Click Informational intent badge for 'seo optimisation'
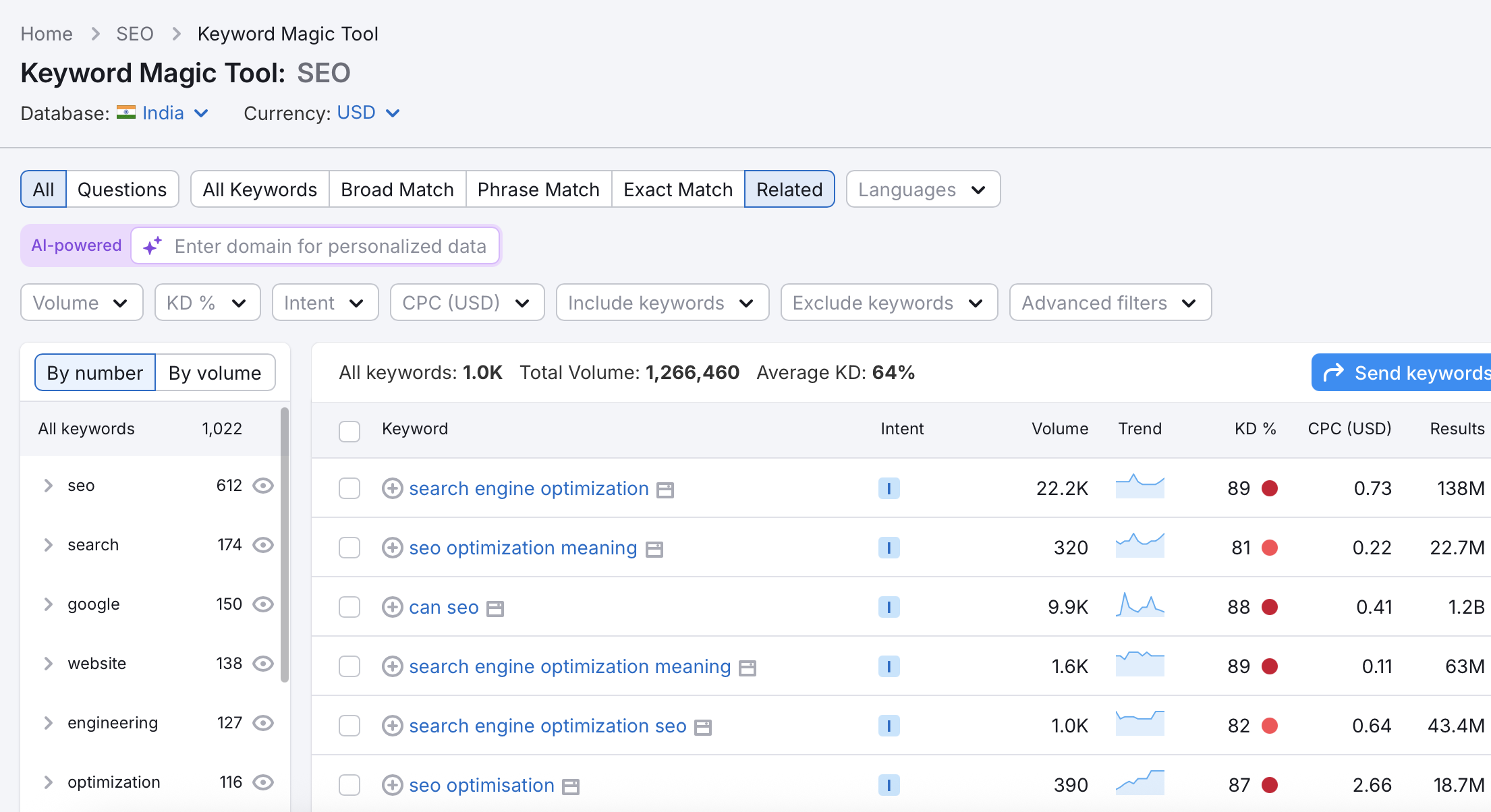The width and height of the screenshot is (1491, 812). (x=889, y=785)
